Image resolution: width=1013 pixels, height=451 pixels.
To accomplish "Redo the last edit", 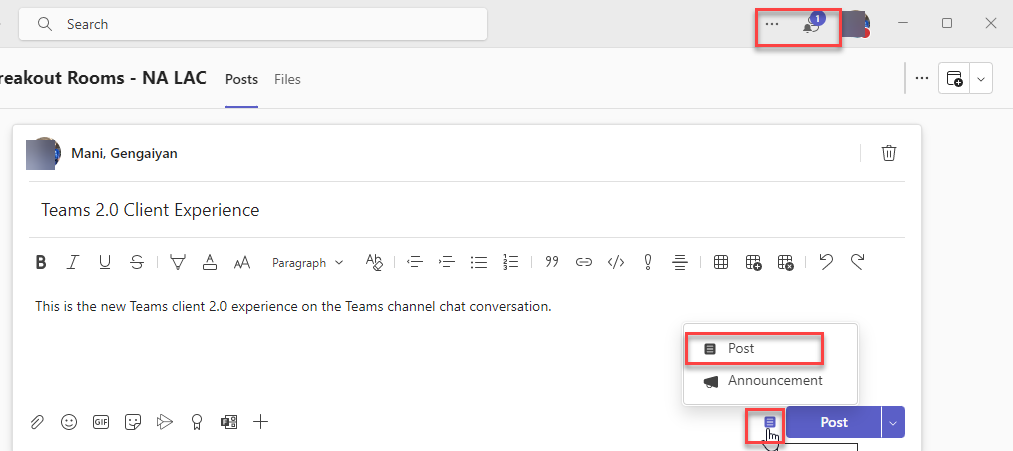I will 857,262.
